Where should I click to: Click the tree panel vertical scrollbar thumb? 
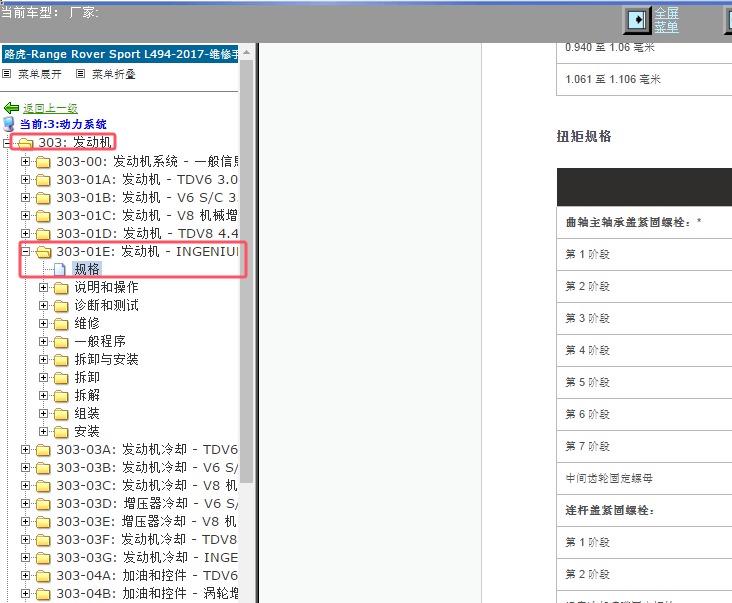[x=246, y=271]
